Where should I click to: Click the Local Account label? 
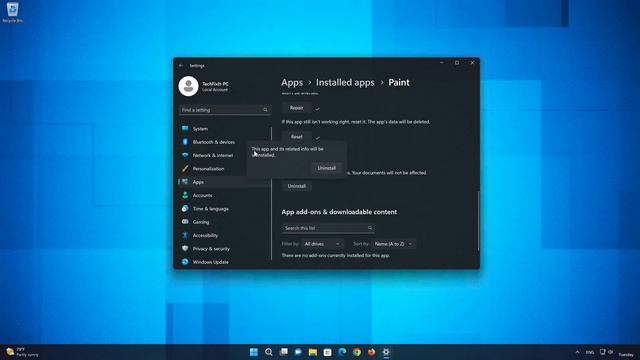point(215,90)
